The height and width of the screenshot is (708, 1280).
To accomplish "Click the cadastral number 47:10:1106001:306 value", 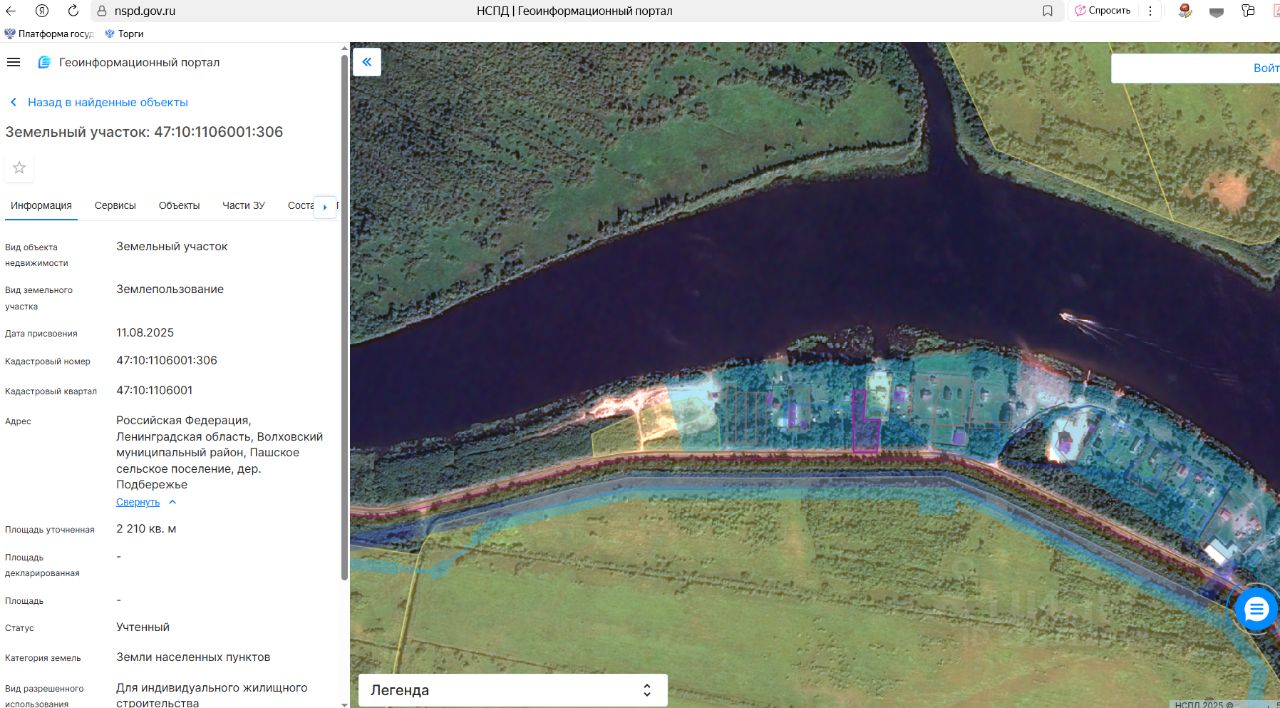I will pos(167,361).
